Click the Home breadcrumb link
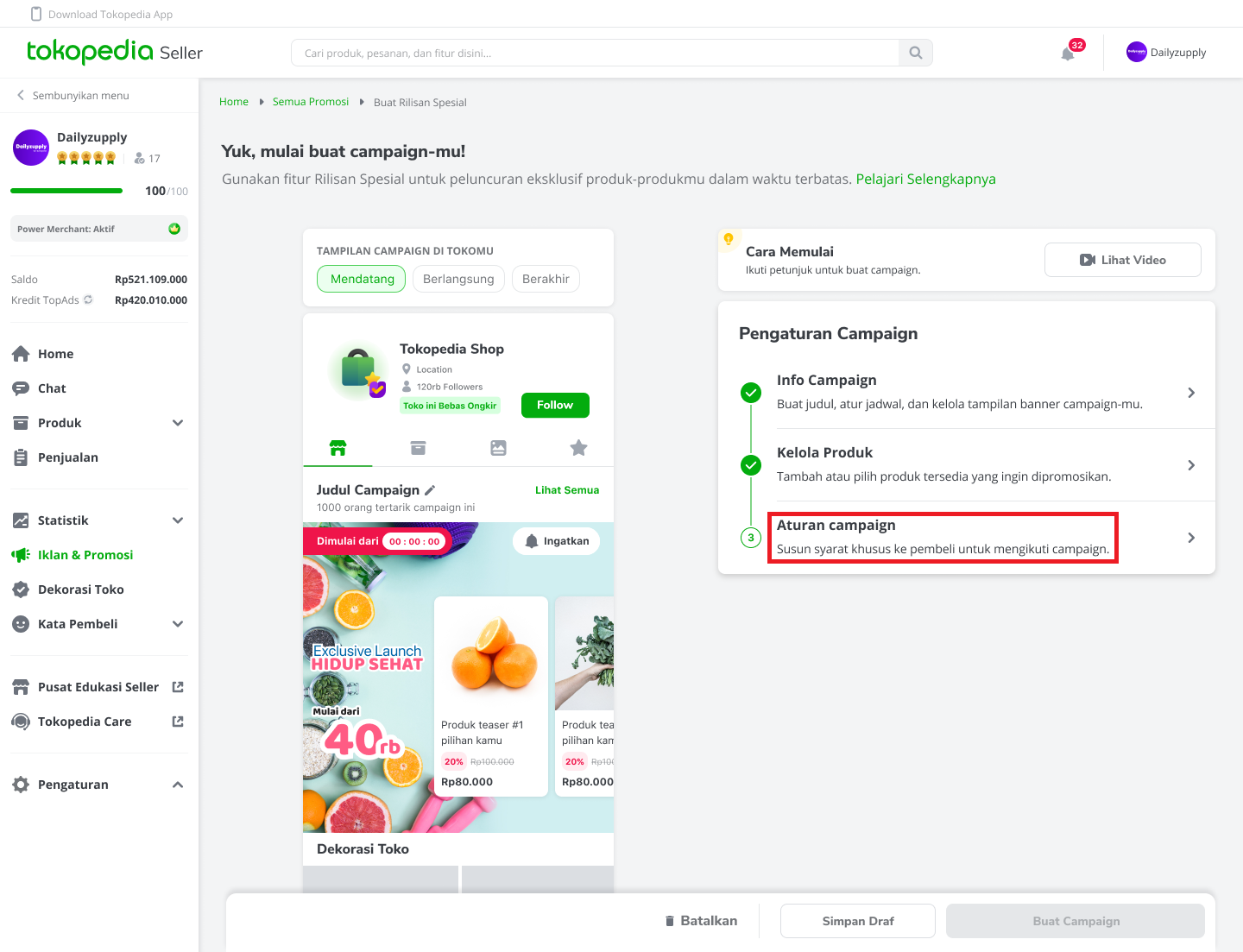1243x952 pixels. [x=234, y=102]
